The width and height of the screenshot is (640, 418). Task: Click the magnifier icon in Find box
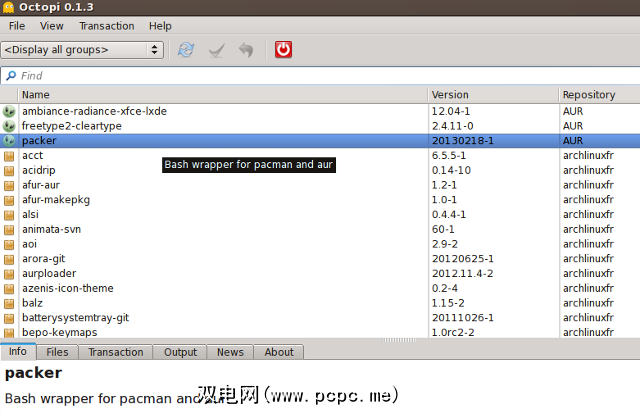(x=11, y=76)
